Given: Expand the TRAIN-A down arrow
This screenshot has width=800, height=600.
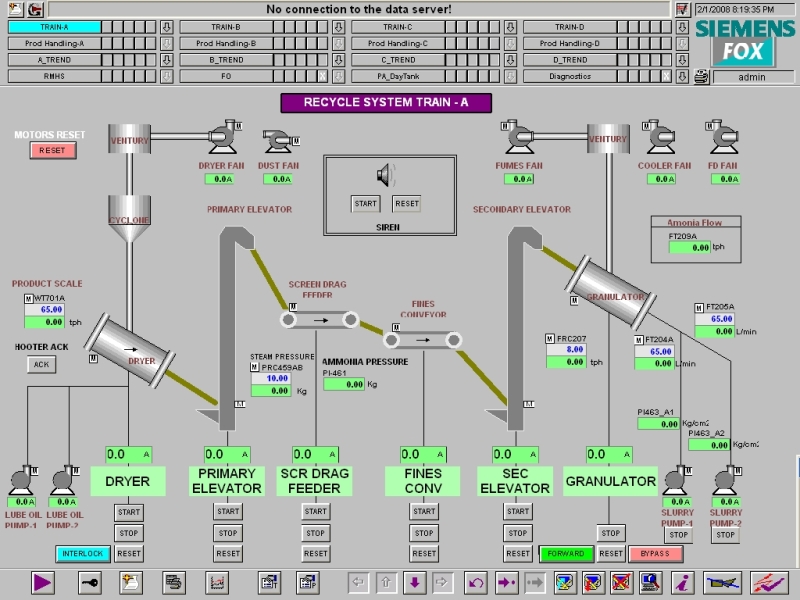Looking at the screenshot, I should tap(166, 27).
